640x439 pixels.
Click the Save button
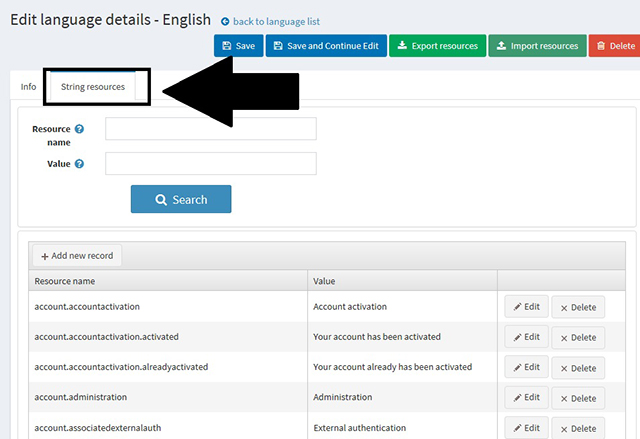pyautogui.click(x=238, y=46)
